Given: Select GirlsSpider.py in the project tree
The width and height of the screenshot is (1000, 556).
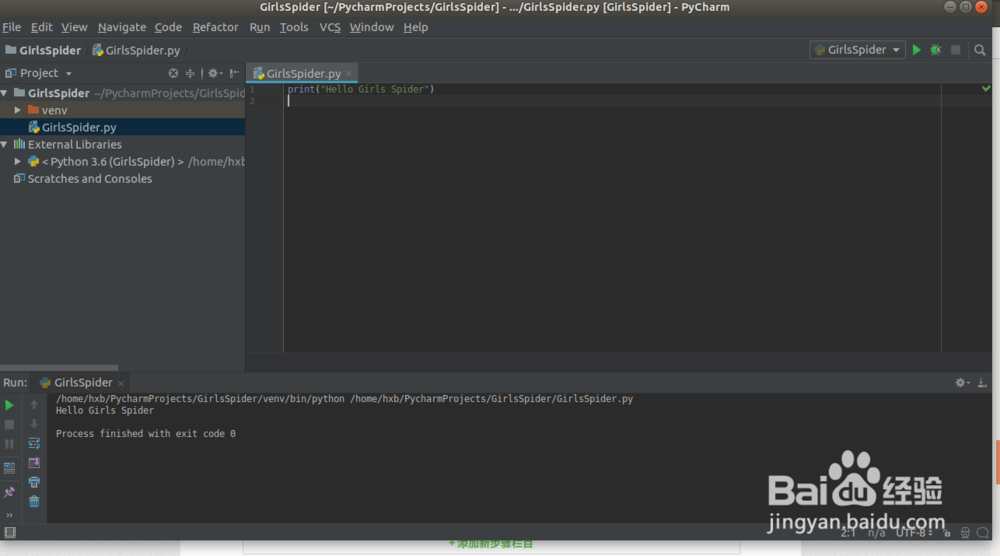Looking at the screenshot, I should coord(122,127).
